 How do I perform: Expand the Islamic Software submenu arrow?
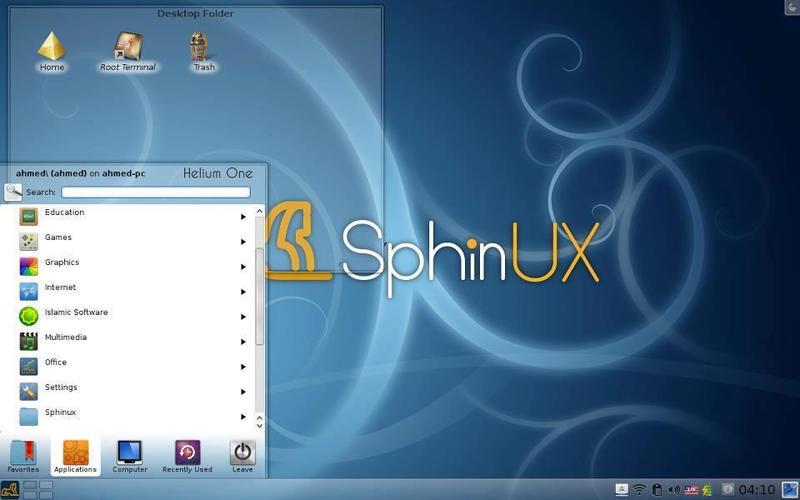(x=243, y=317)
